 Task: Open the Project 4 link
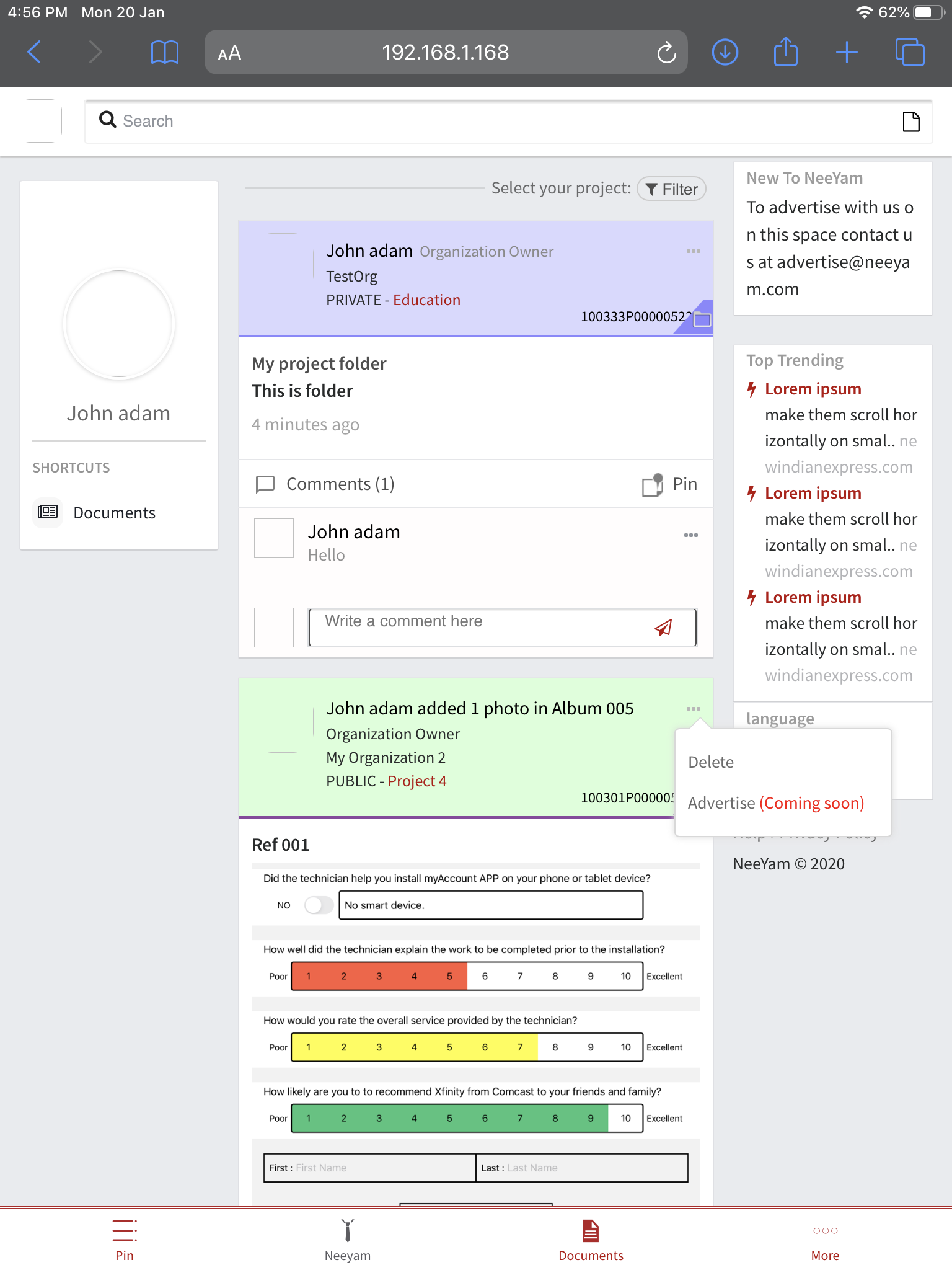point(416,781)
